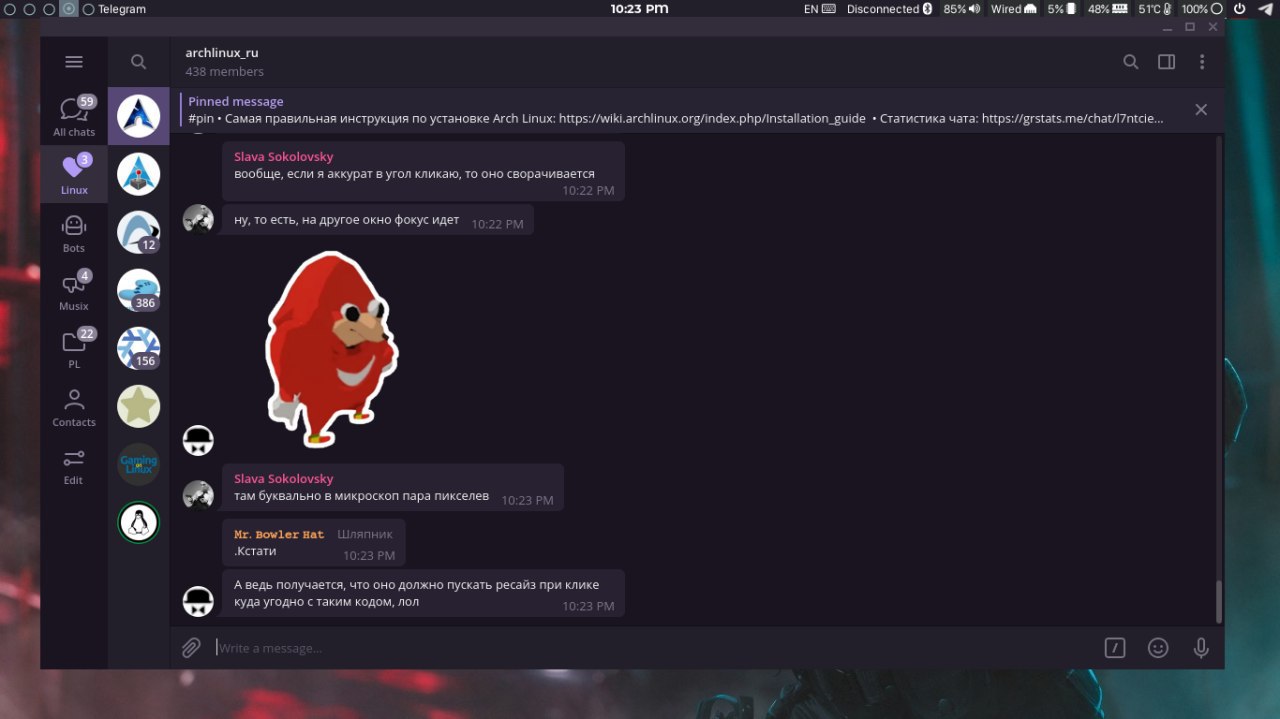Attach a file with the paperclip icon

point(191,648)
